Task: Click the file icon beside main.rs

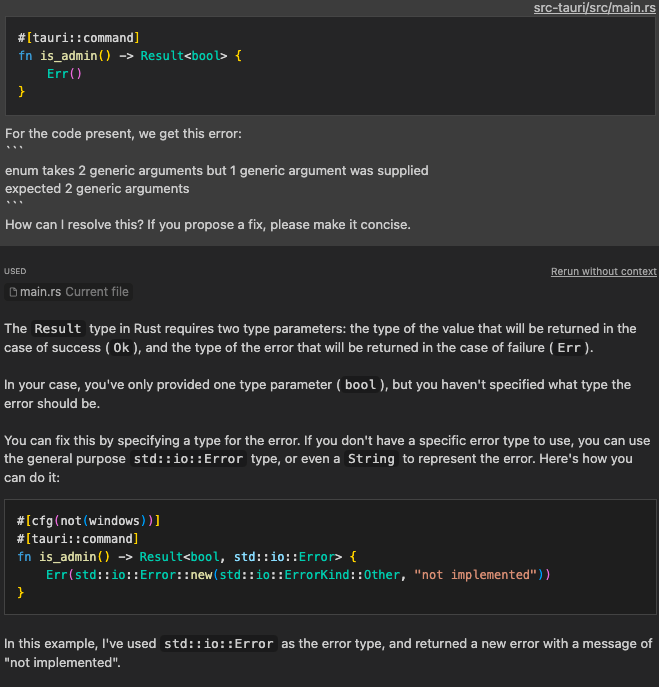Action: tap(13, 292)
